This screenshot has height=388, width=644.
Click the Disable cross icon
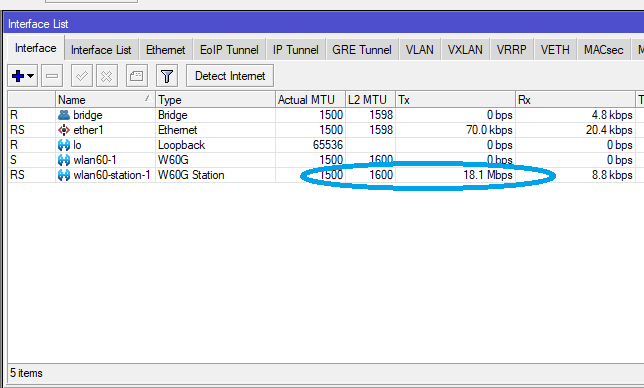(x=106, y=76)
